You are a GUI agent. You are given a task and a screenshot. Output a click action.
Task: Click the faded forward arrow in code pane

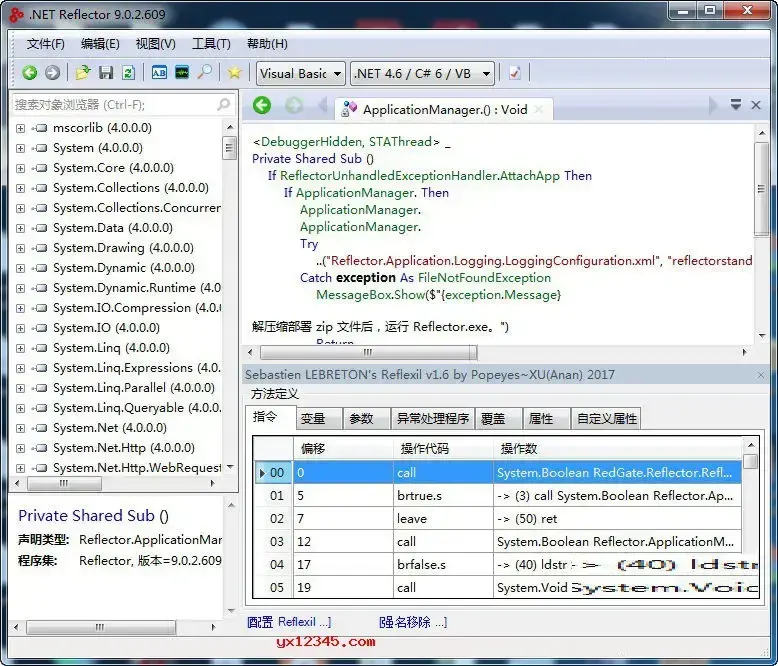(x=294, y=105)
